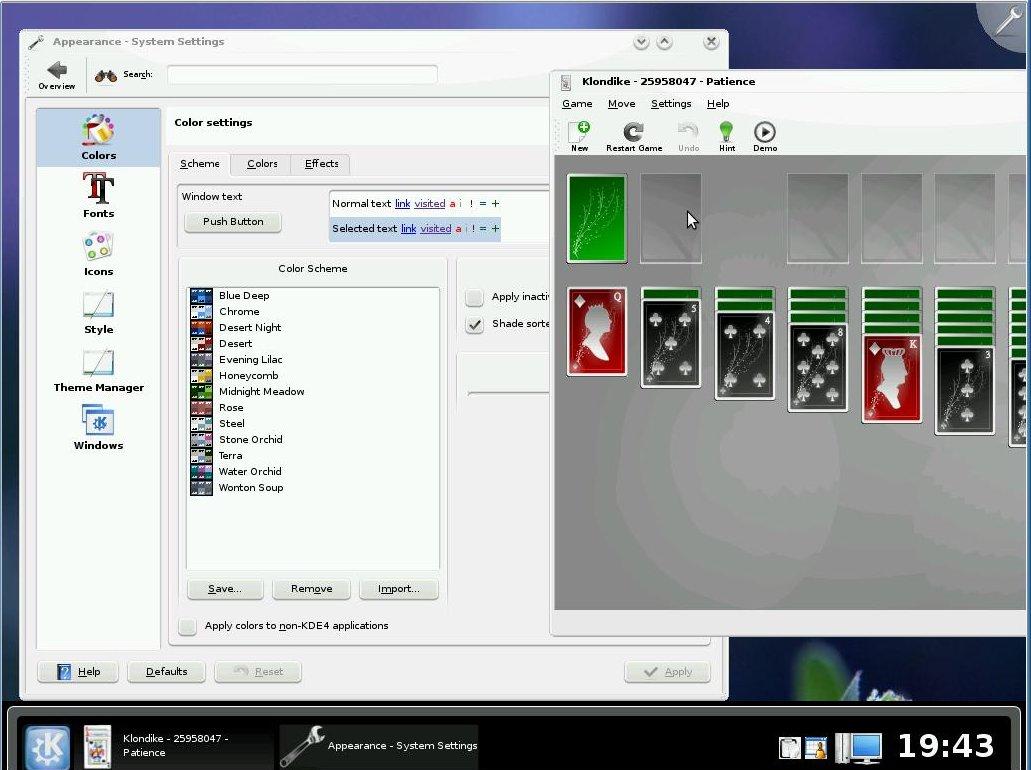
Task: Get a Hint in Patience
Action: (727, 136)
